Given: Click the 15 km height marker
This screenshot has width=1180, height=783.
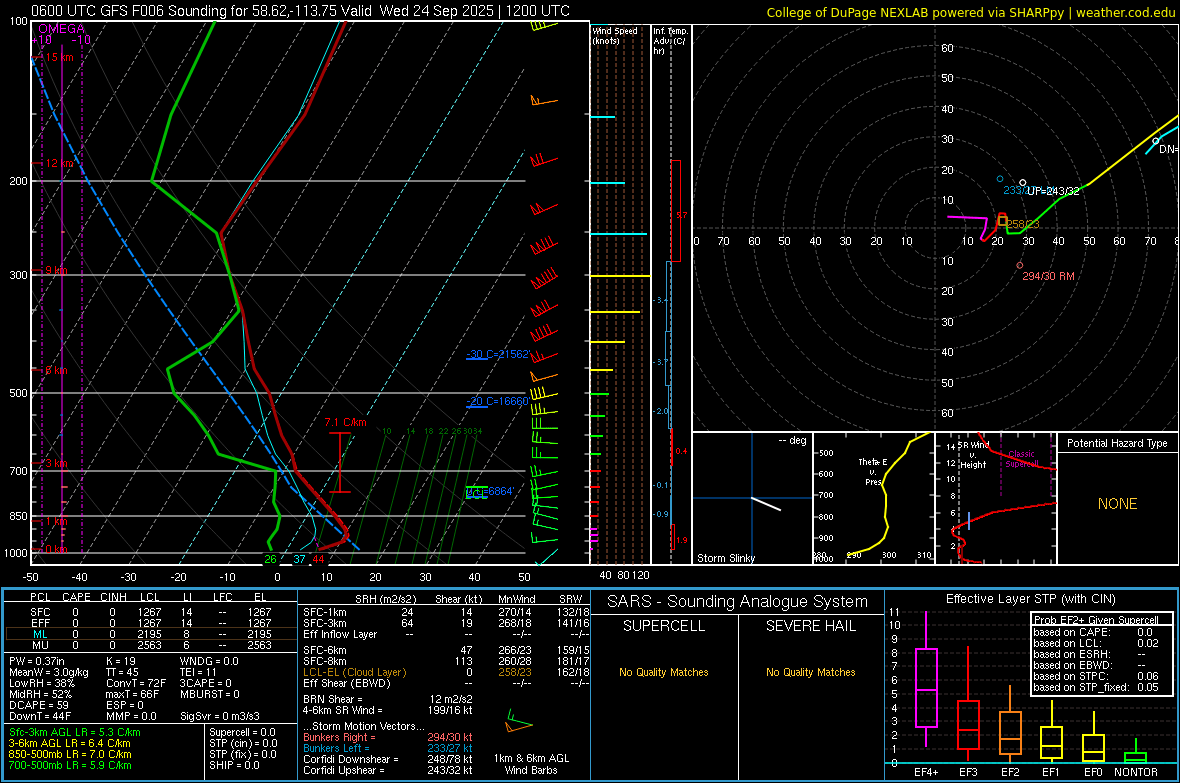Looking at the screenshot, I should [x=57, y=57].
